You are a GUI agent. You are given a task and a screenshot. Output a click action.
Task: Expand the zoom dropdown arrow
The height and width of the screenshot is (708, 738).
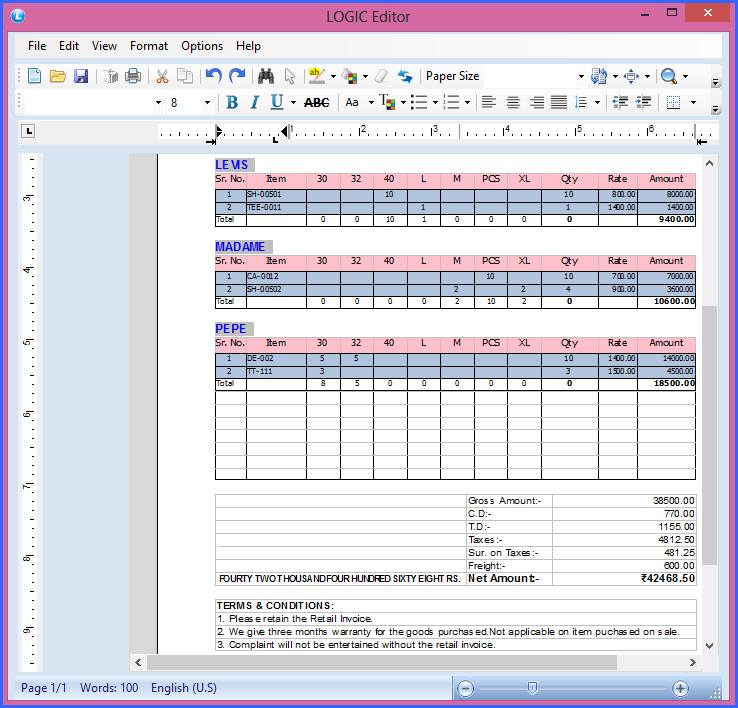[x=685, y=76]
